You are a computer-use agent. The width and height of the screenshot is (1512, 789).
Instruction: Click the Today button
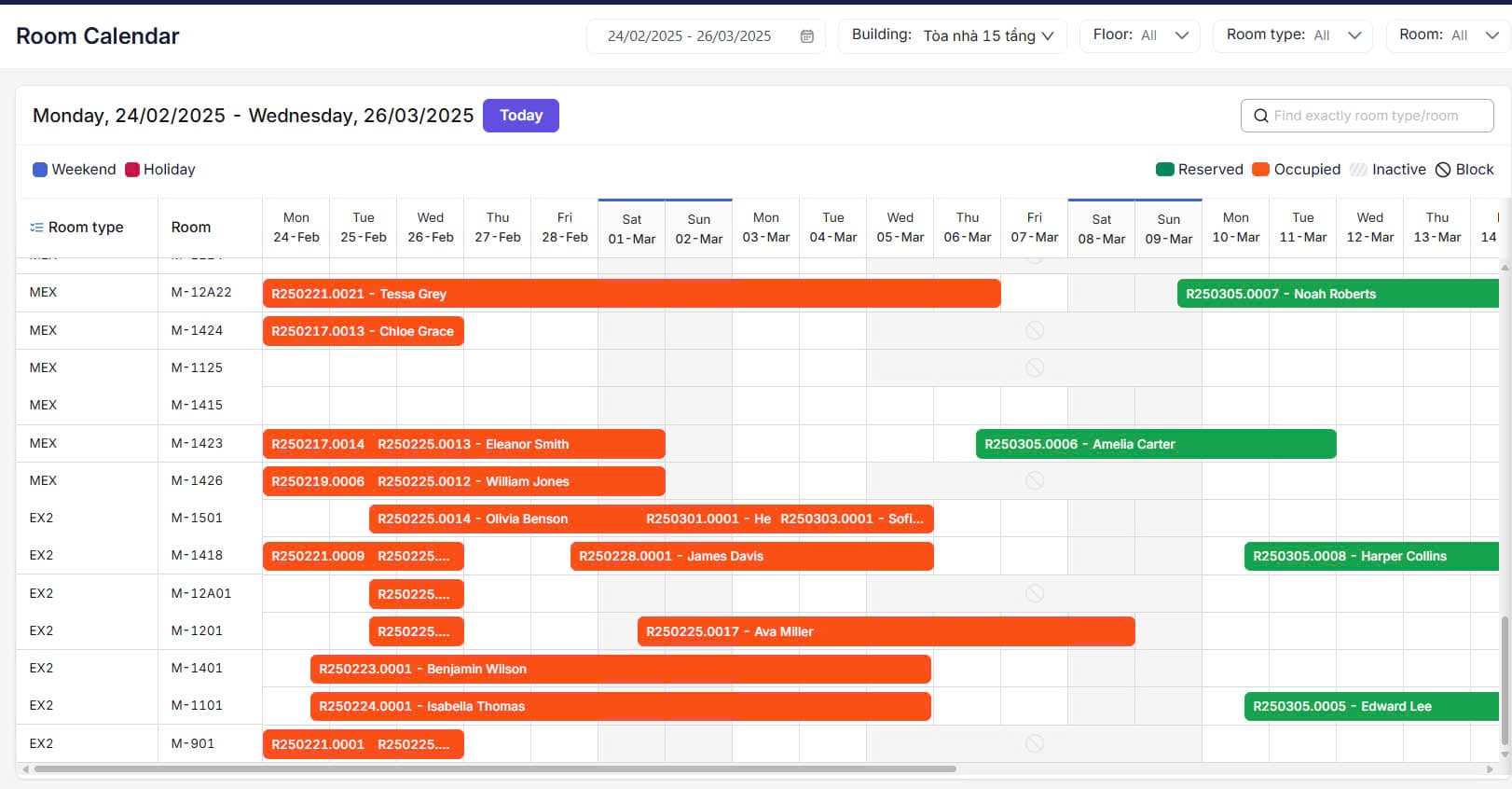click(x=521, y=116)
